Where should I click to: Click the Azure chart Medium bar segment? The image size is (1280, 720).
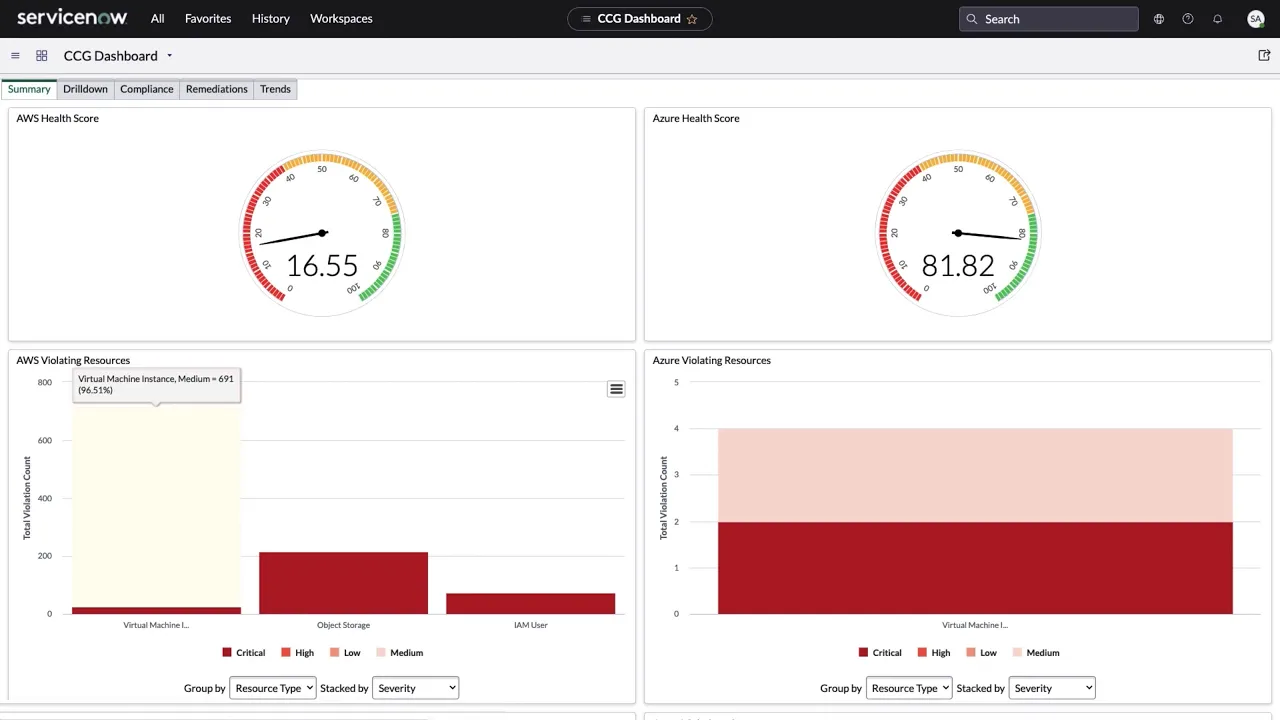[975, 475]
